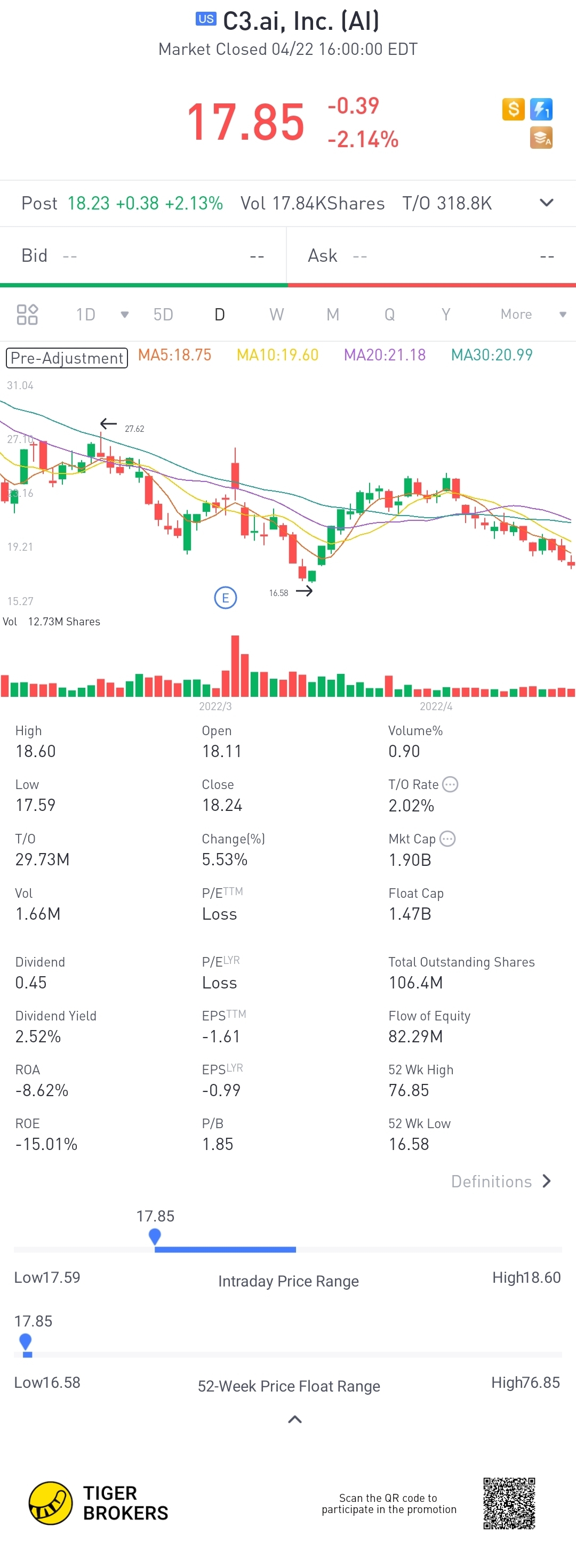This screenshot has width=576, height=1568.
Task: Switch to the 5D chart tab
Action: point(163,314)
